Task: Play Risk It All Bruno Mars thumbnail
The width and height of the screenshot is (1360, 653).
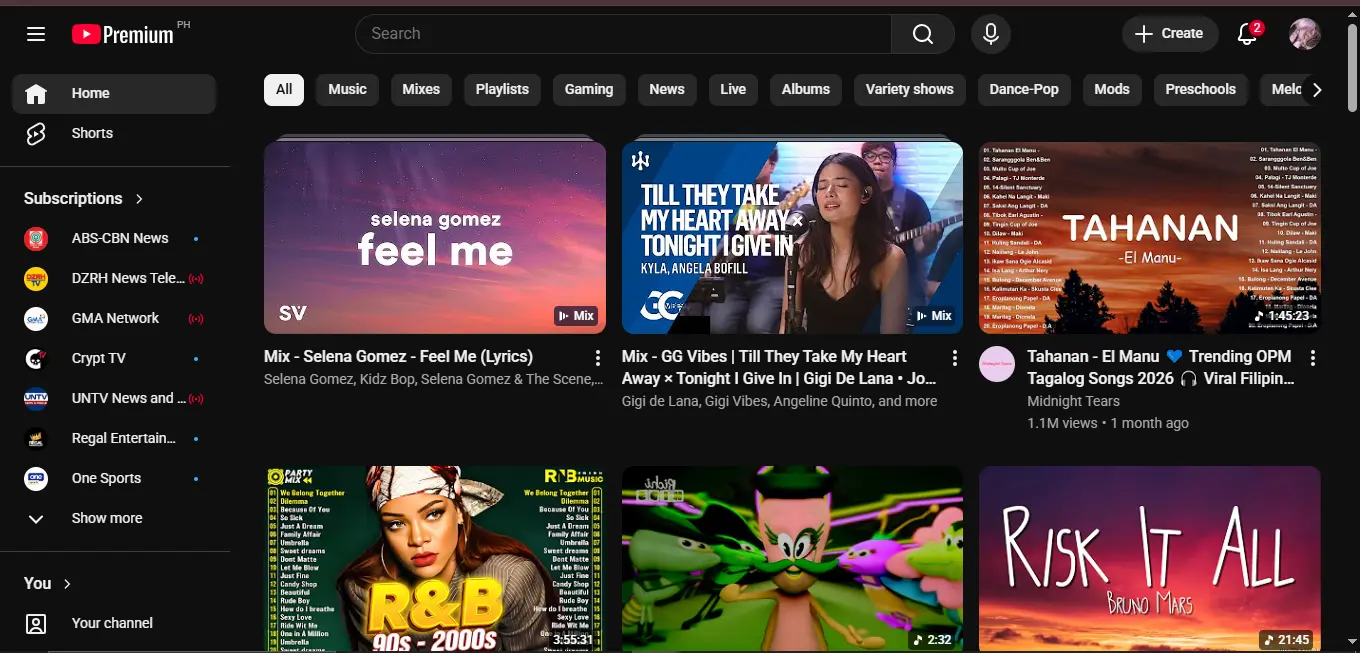Action: point(1150,559)
